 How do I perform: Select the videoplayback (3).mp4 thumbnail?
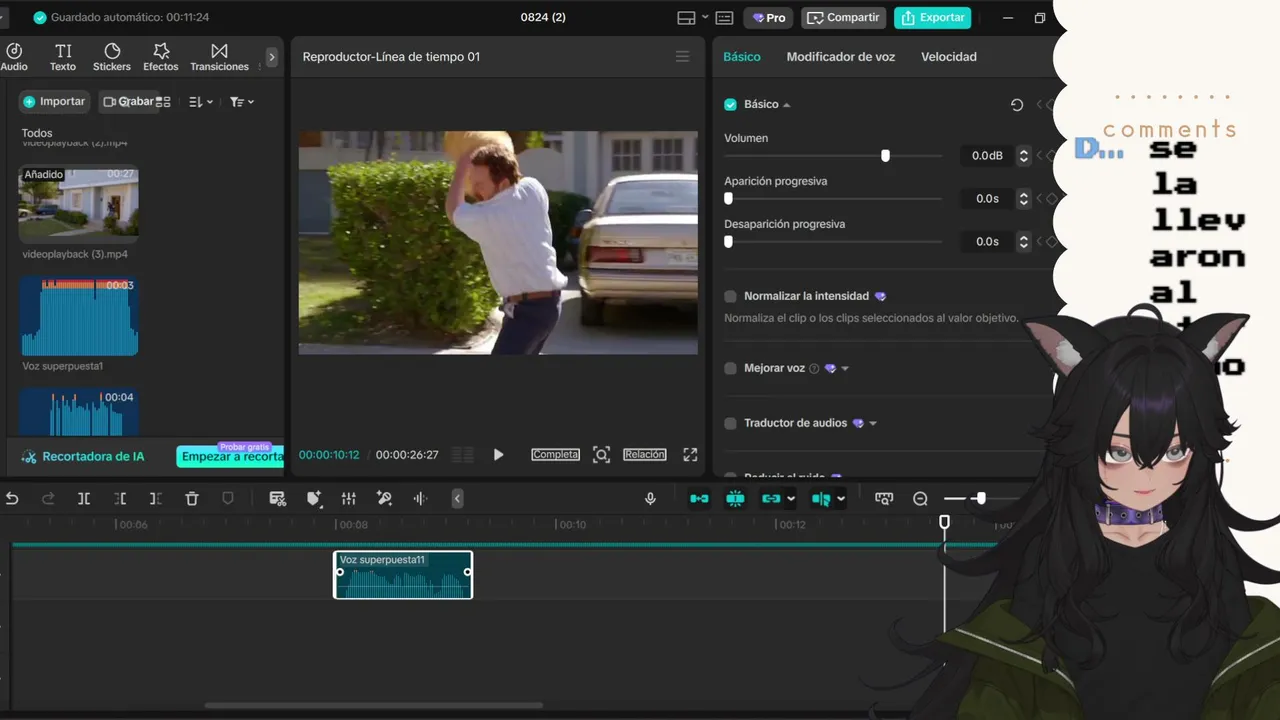tap(78, 204)
